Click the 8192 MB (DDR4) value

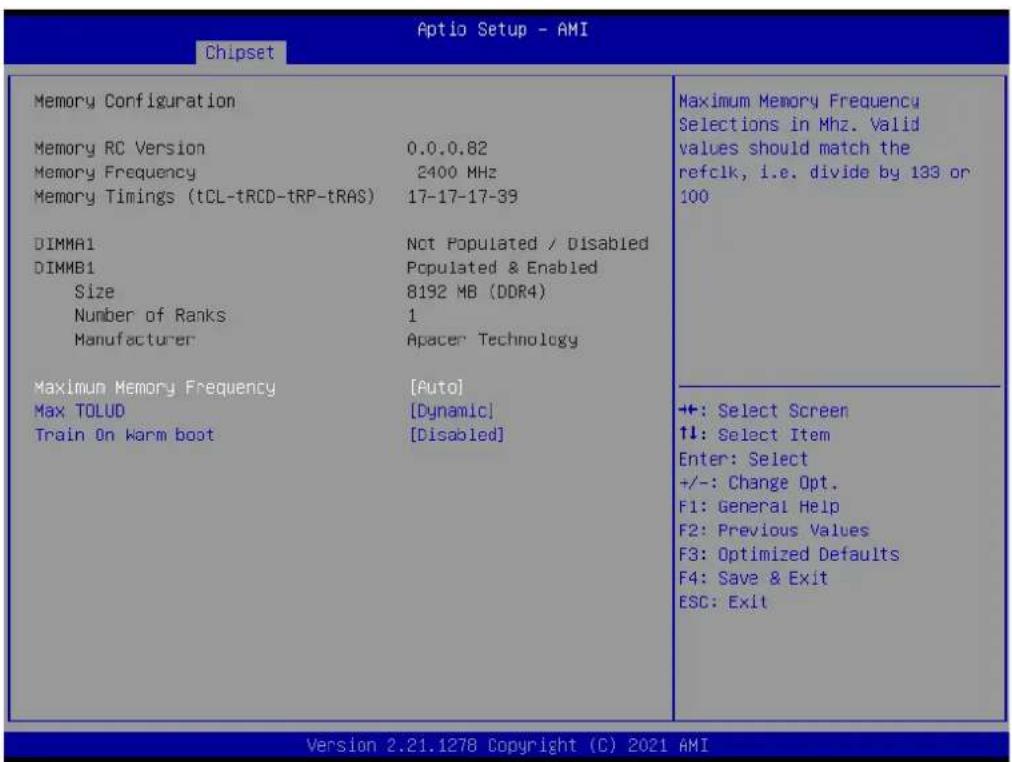pos(476,292)
